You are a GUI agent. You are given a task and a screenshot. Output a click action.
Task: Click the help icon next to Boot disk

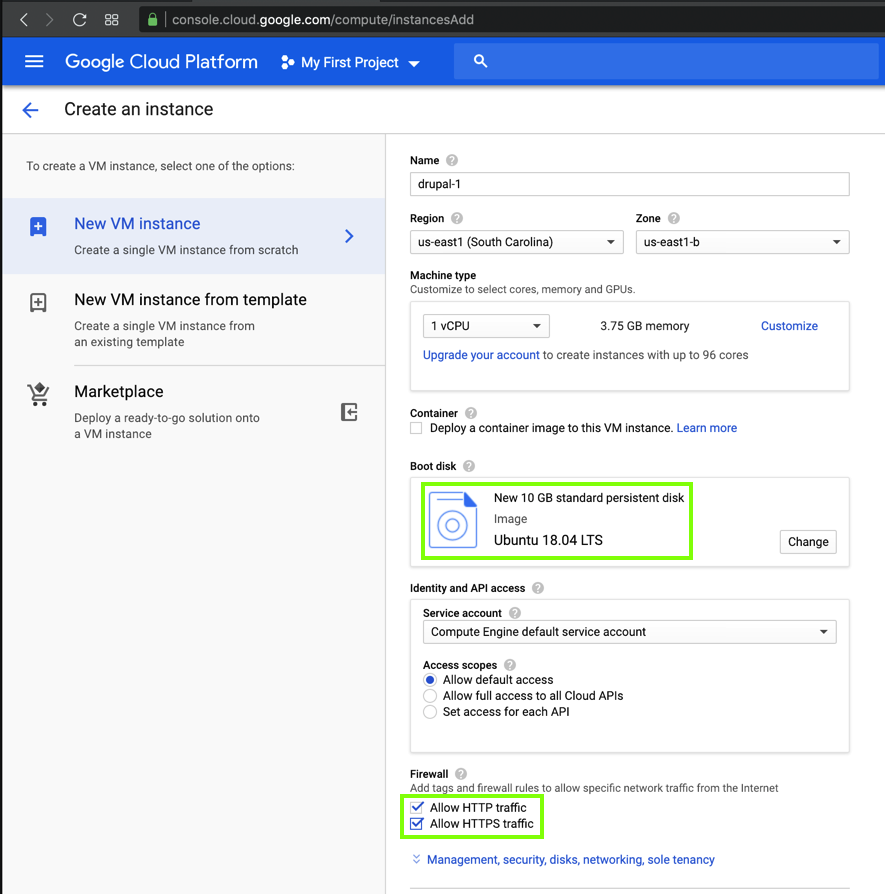(469, 466)
